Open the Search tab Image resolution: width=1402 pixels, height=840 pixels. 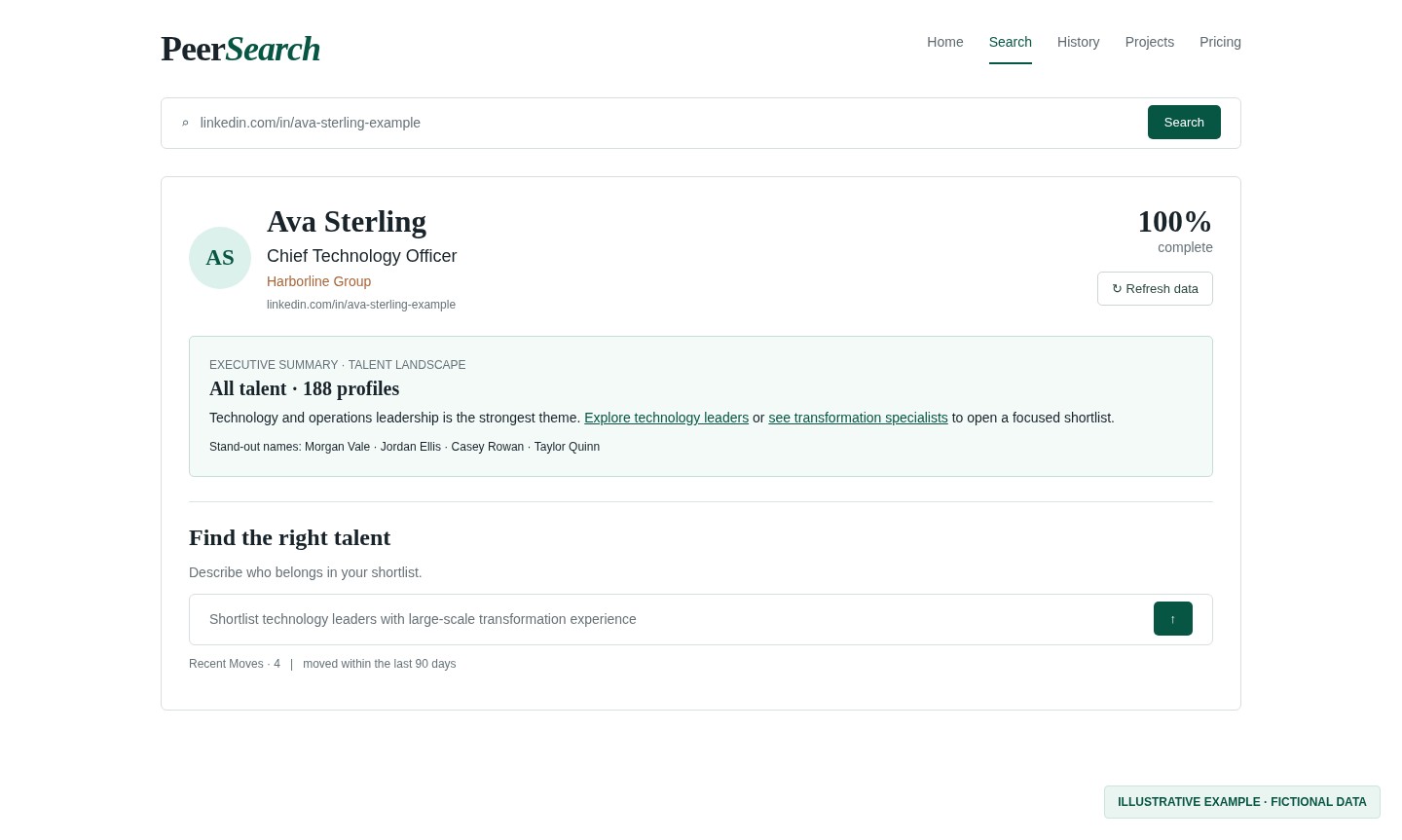click(x=1011, y=42)
